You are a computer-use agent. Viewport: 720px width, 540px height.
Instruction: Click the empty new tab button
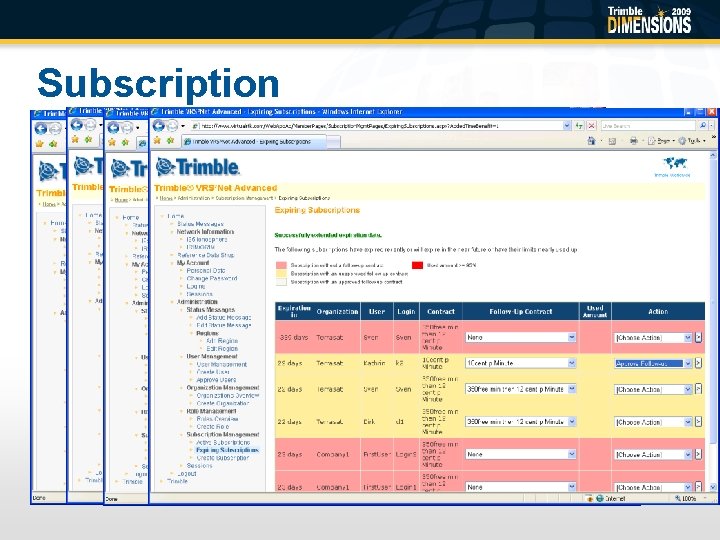tap(334, 142)
